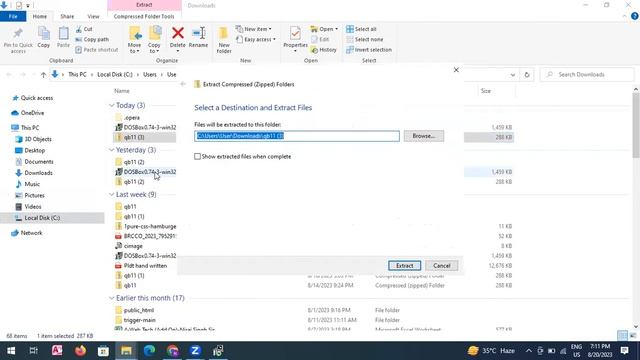Screen dimensions: 640x360
Task: Click the Extract button in dialog
Action: click(x=404, y=266)
